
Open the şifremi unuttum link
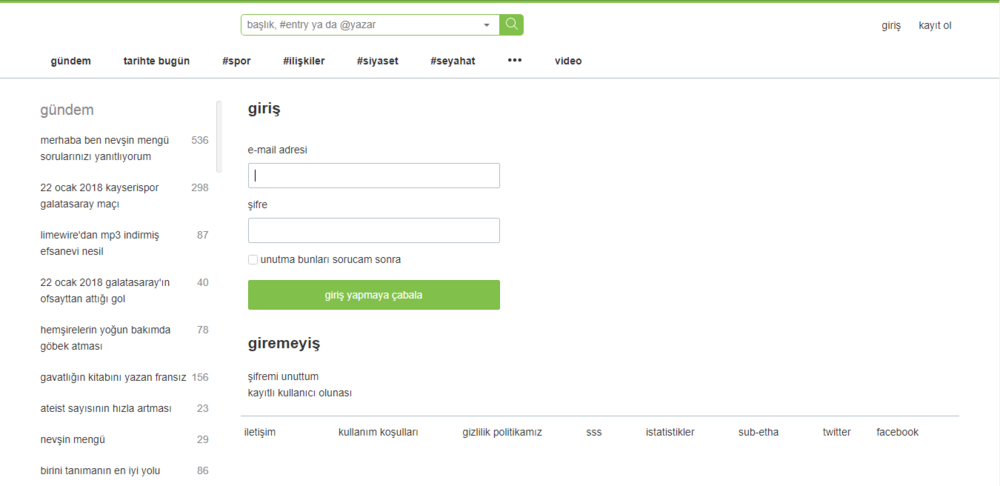coord(283,376)
